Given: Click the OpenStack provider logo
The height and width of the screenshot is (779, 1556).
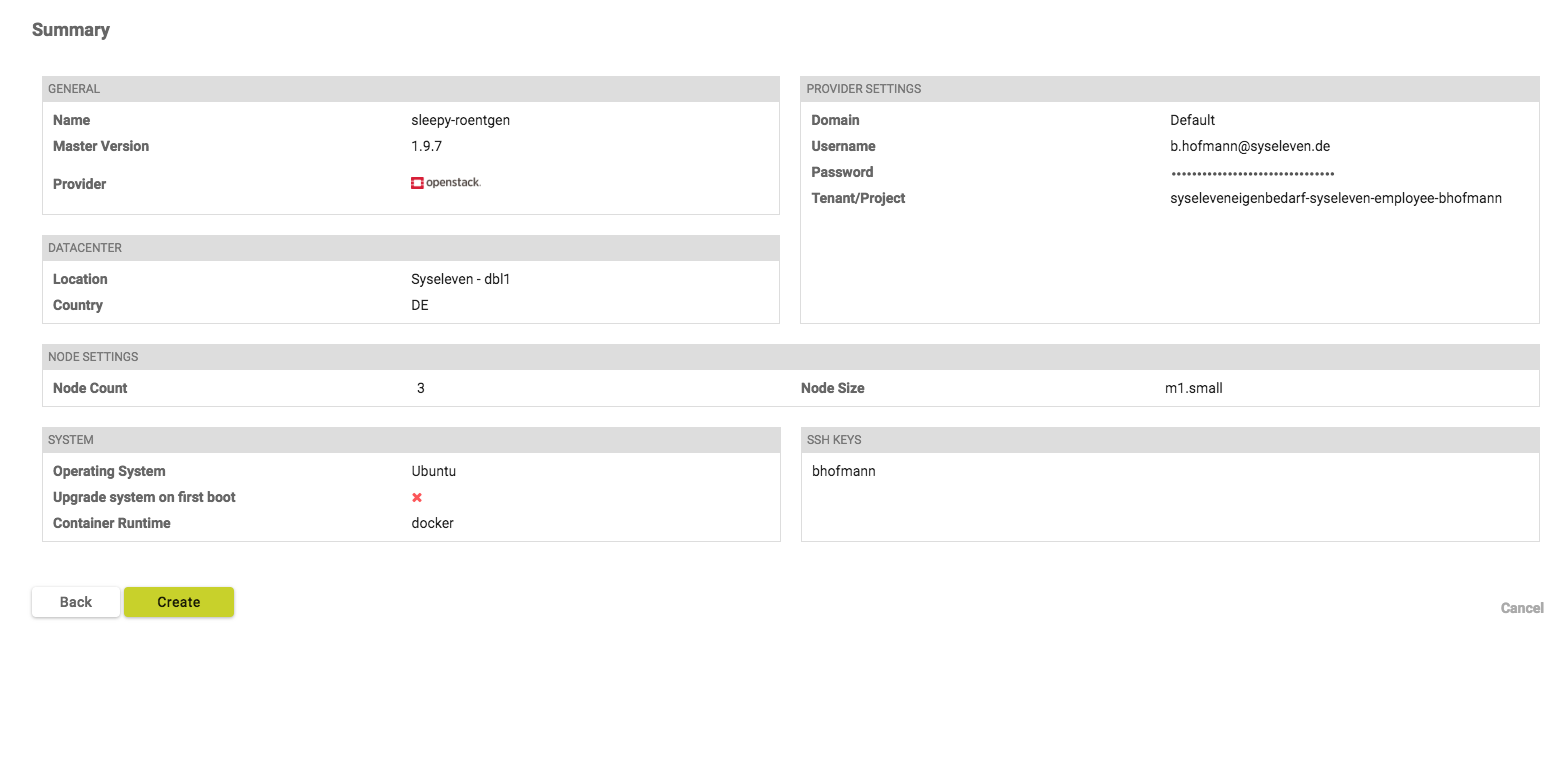Looking at the screenshot, I should pyautogui.click(x=446, y=182).
